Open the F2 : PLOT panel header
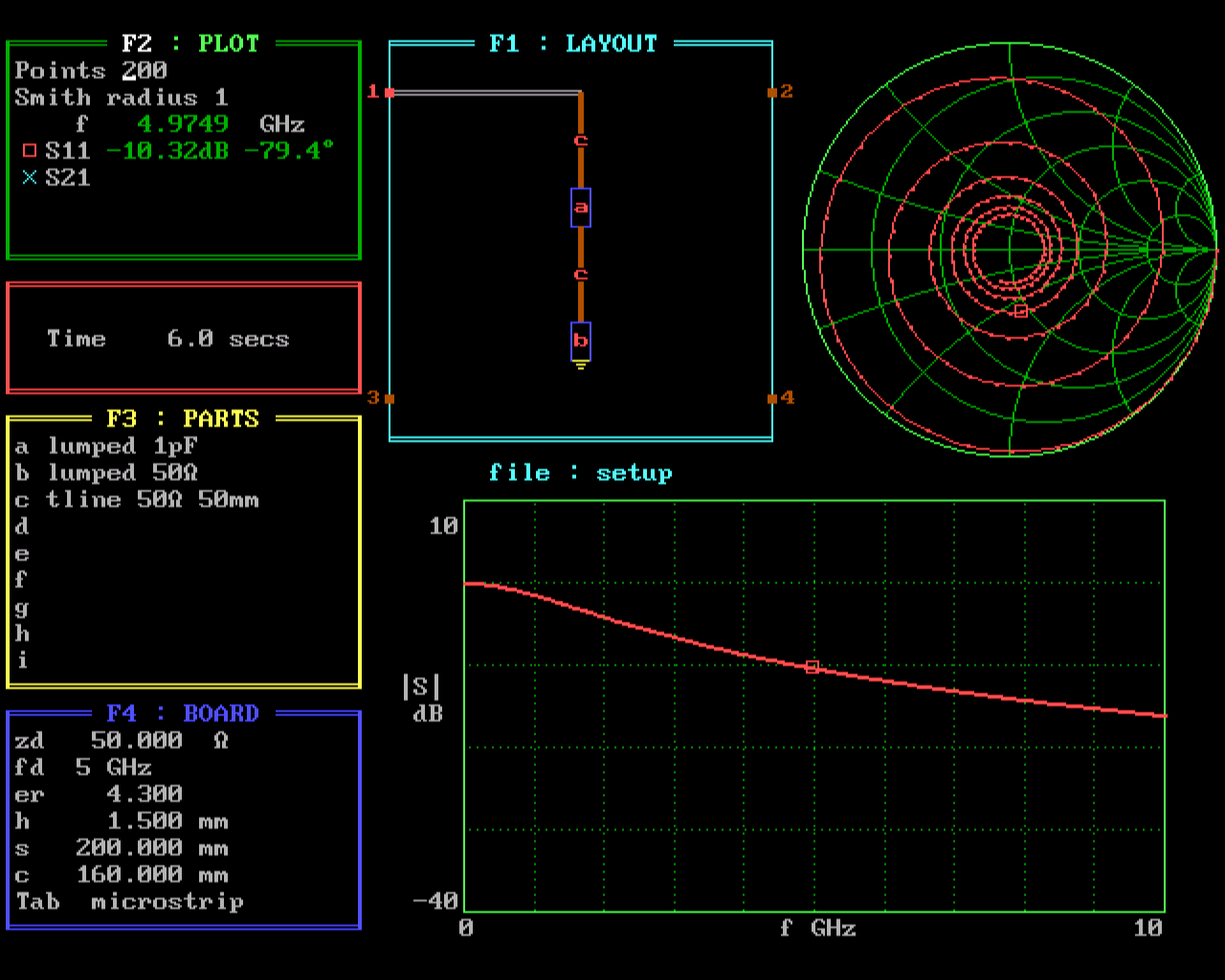Screen dimensions: 1225x980 (190, 44)
